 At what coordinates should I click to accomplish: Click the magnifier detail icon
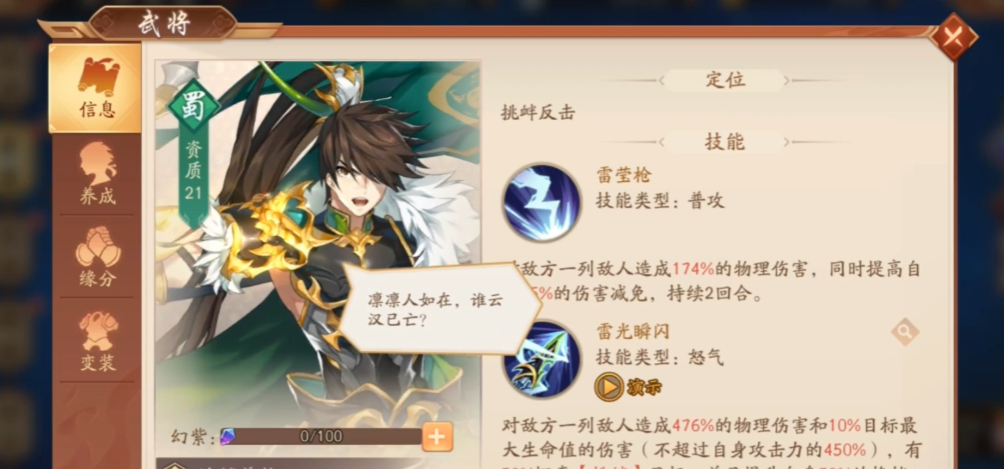pyautogui.click(x=905, y=331)
